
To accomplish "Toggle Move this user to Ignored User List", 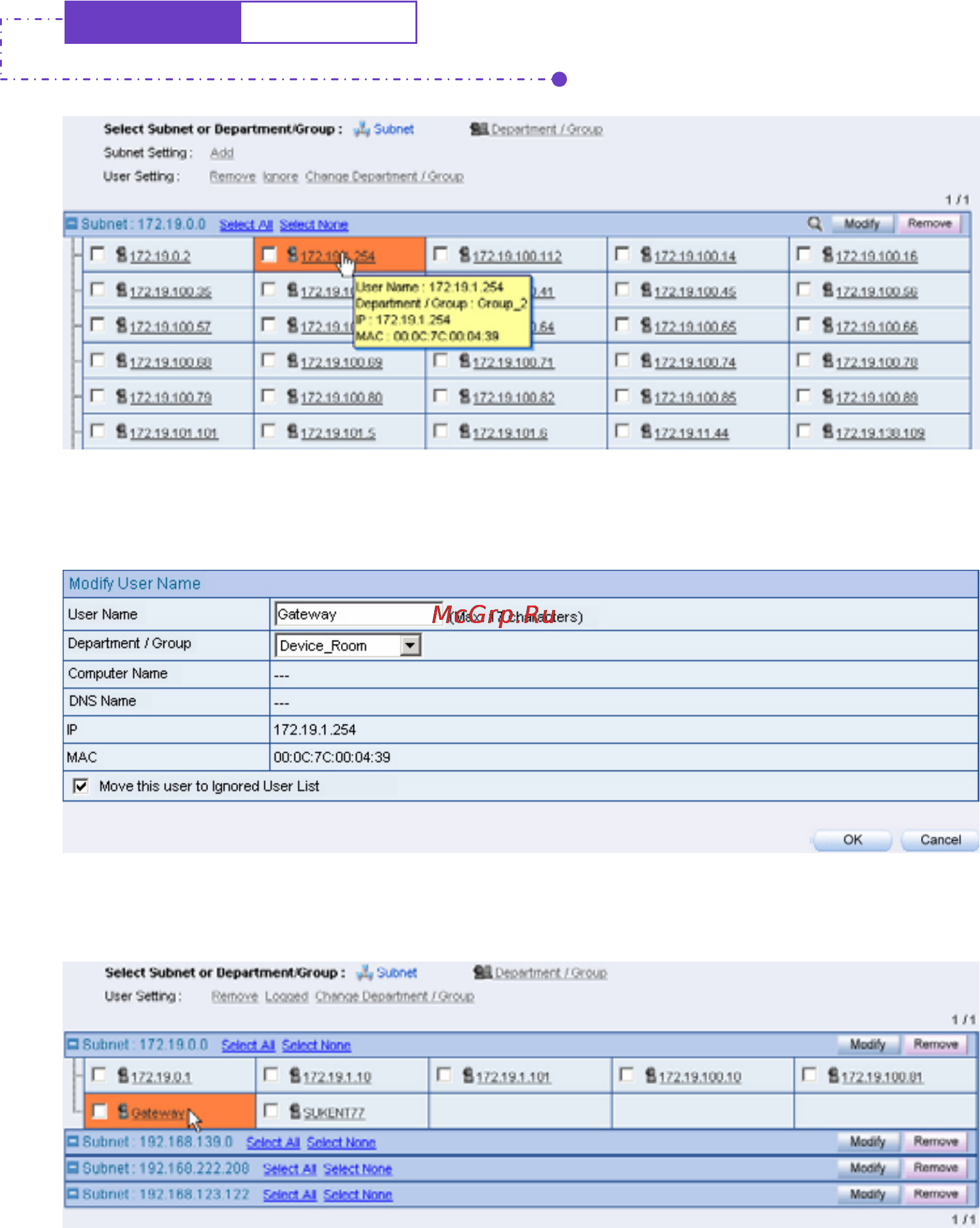I will click(x=81, y=786).
